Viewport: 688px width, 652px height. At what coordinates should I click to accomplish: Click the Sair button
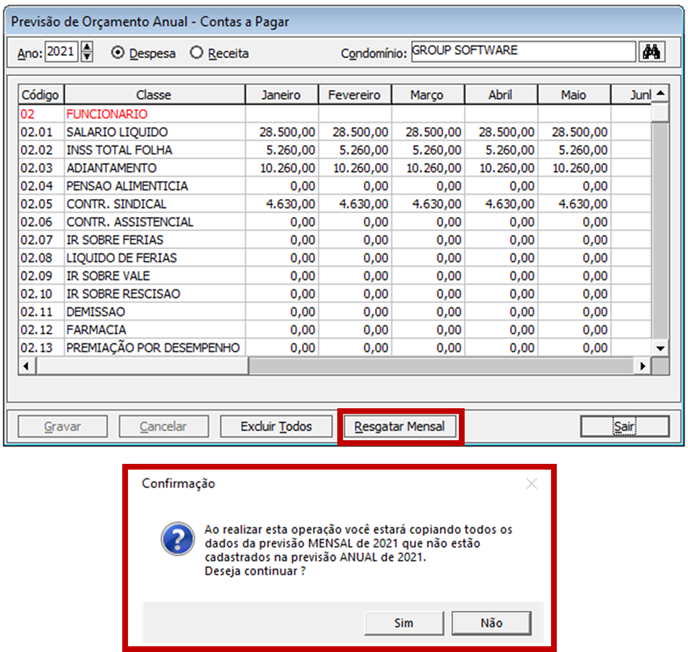click(x=625, y=426)
